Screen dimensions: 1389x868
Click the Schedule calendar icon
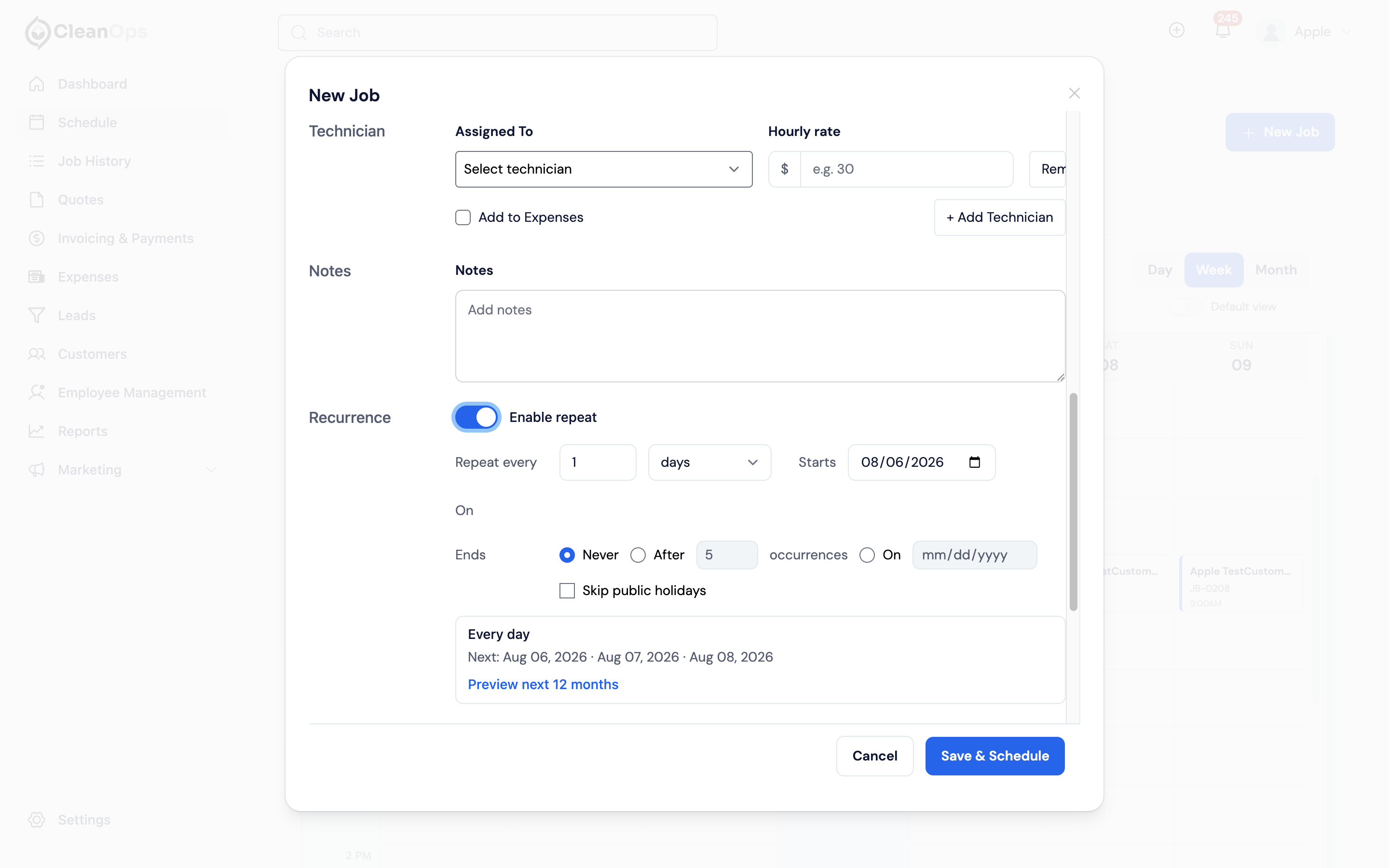point(37,122)
